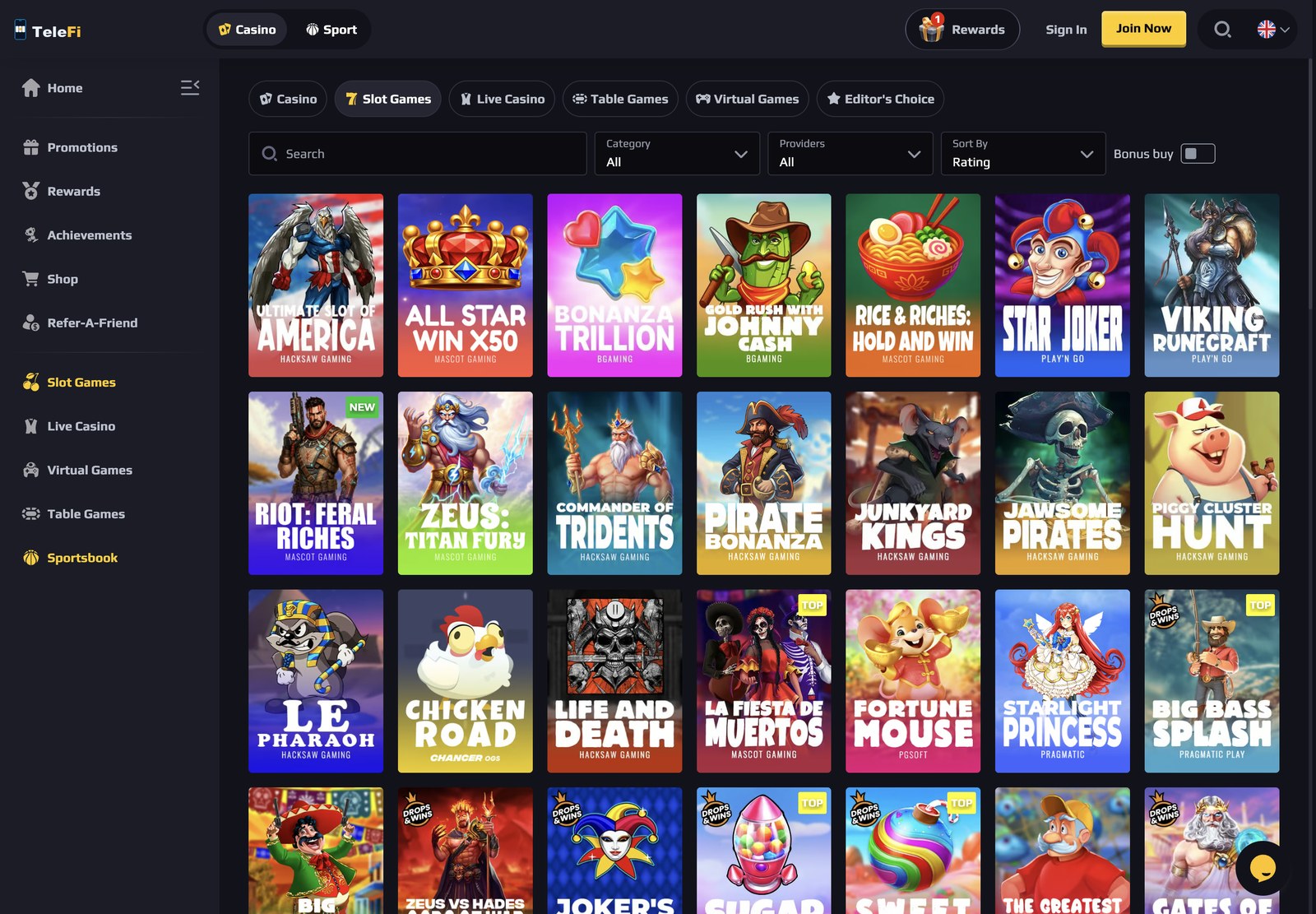The width and height of the screenshot is (1316, 914).
Task: Open La Fiesta de Muertos game
Action: (x=764, y=681)
